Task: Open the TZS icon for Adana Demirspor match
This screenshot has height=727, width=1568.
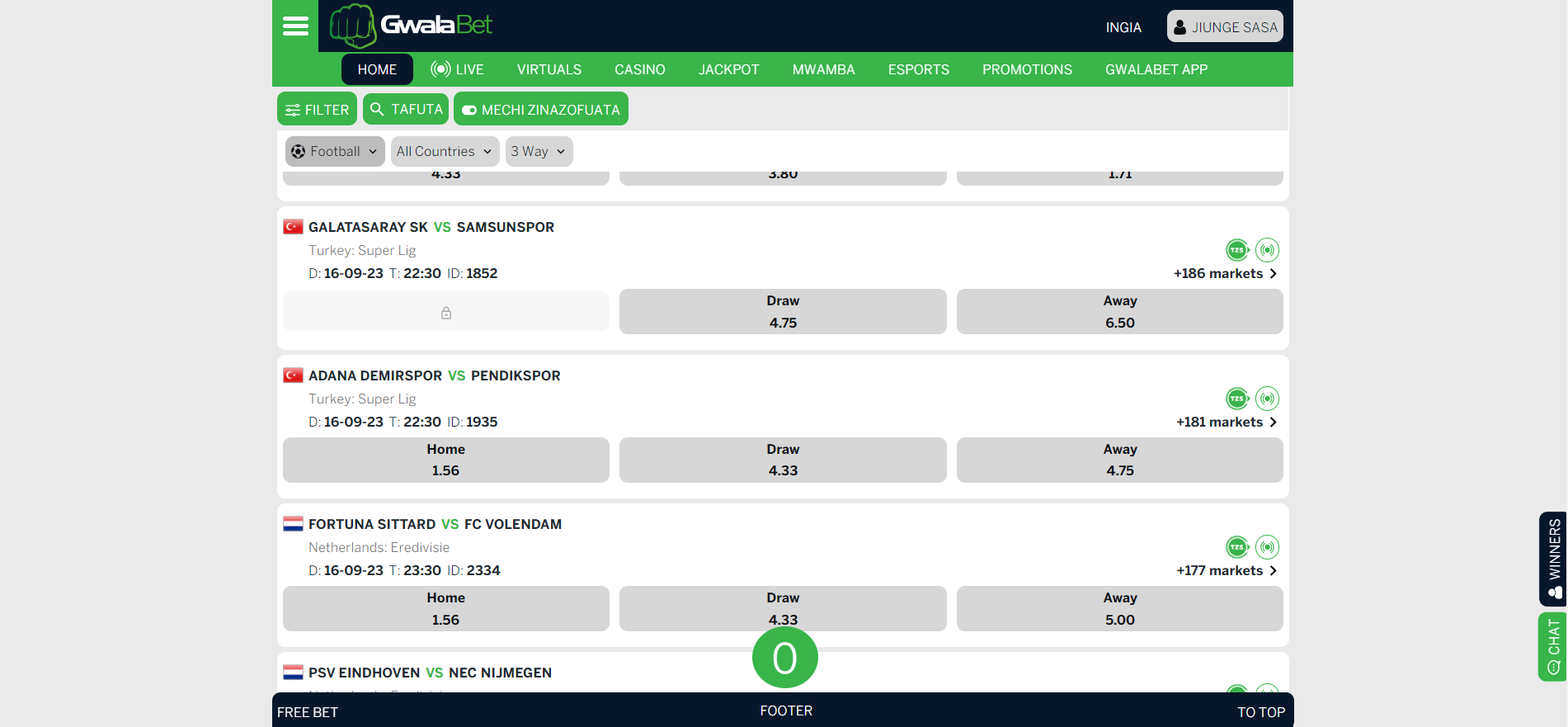Action: [1237, 399]
